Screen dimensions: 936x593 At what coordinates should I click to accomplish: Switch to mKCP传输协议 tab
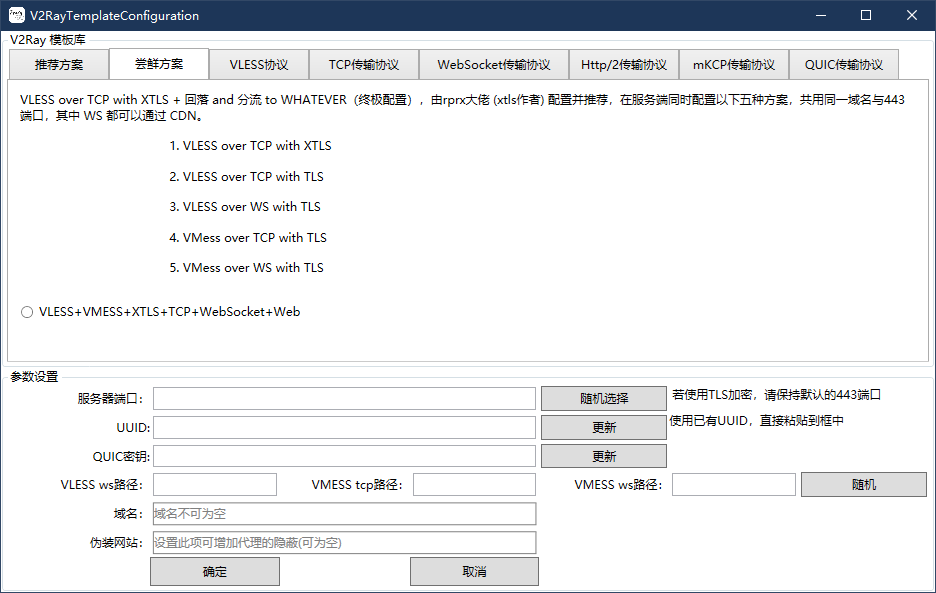734,65
